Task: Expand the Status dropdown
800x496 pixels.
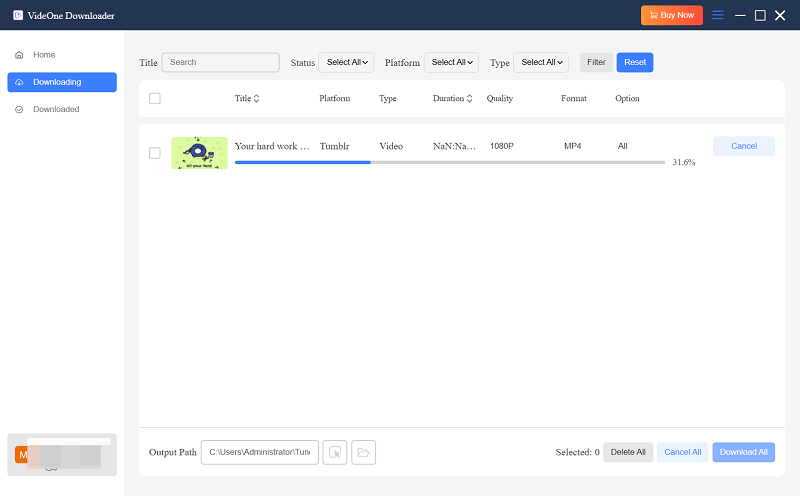Action: click(x=347, y=62)
